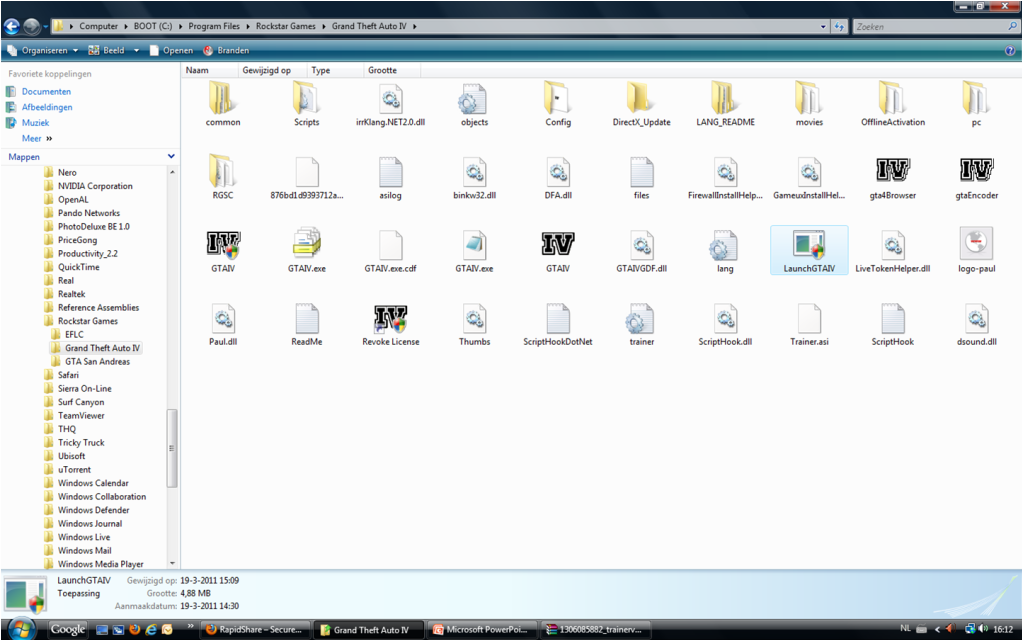Select the irrKlang.NET2.0.dll file
The width and height of the screenshot is (1023, 641).
pos(390,104)
